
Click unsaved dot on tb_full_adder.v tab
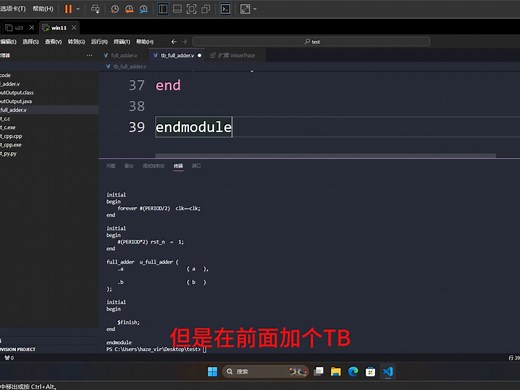(x=199, y=55)
